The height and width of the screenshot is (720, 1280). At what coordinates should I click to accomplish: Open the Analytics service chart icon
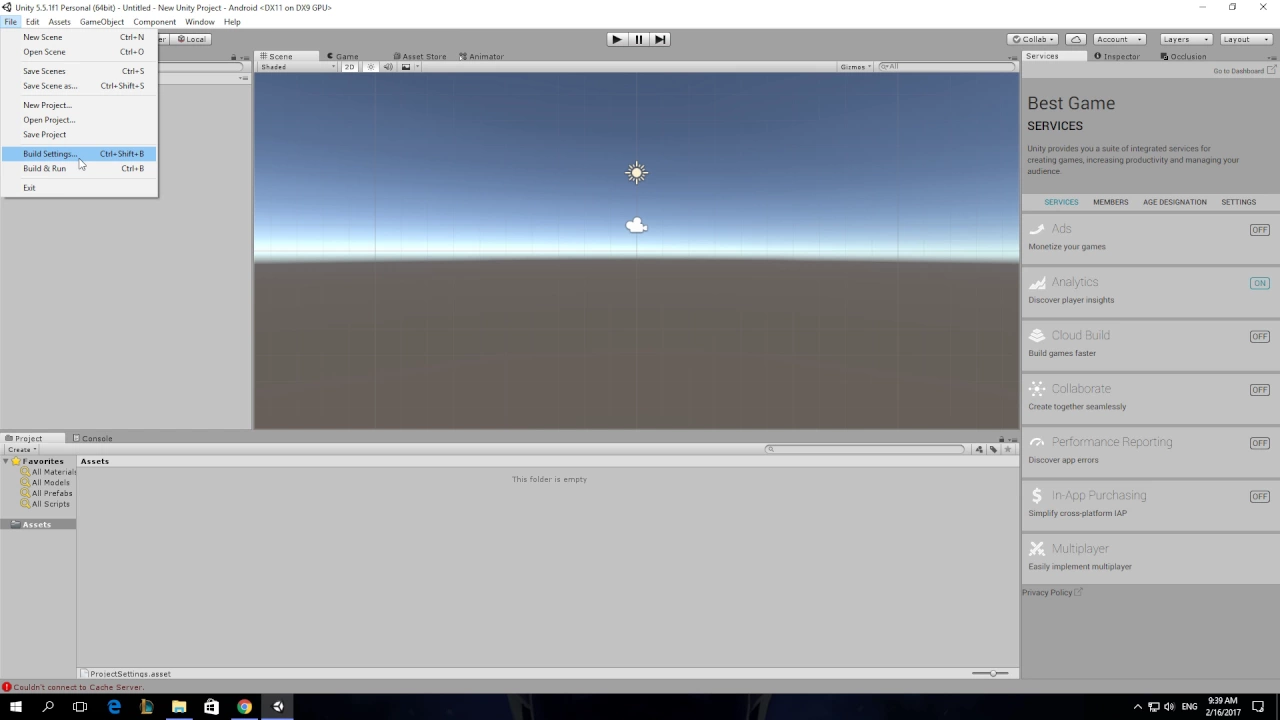tap(1037, 282)
